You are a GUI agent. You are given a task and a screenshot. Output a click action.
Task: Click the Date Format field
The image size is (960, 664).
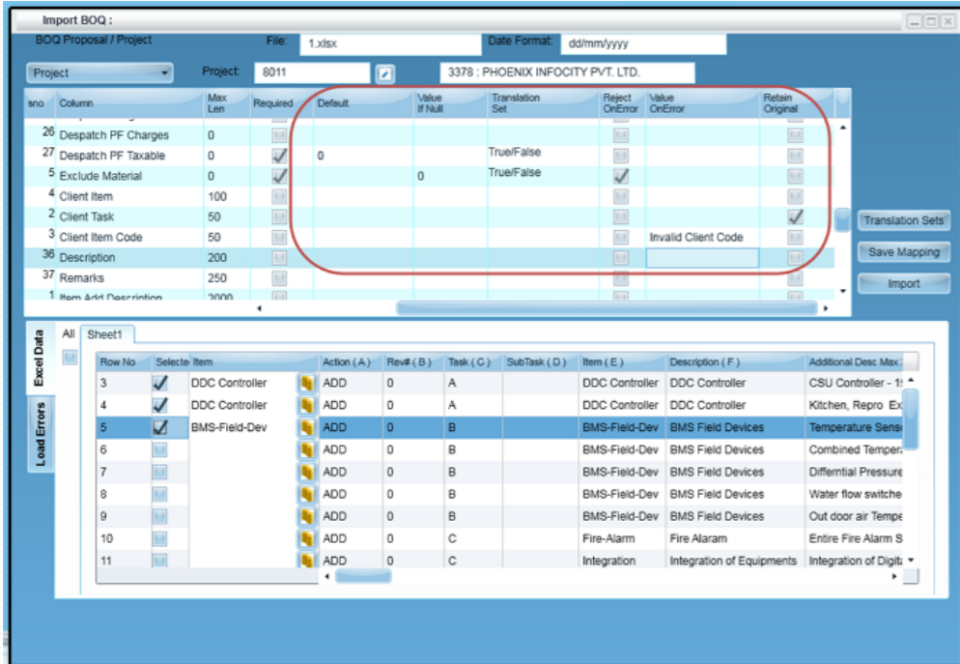click(x=643, y=43)
